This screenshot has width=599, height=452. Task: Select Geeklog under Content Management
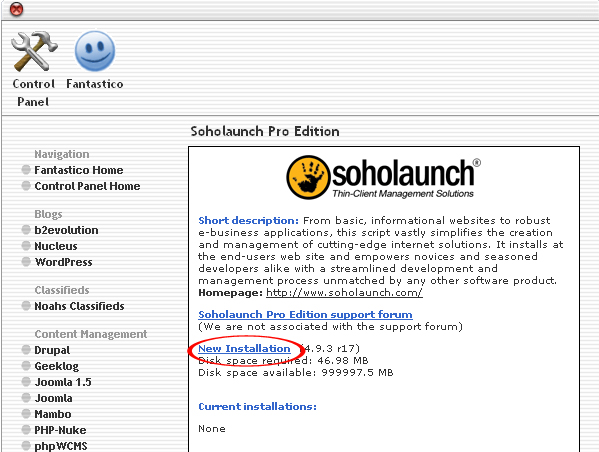point(56,366)
